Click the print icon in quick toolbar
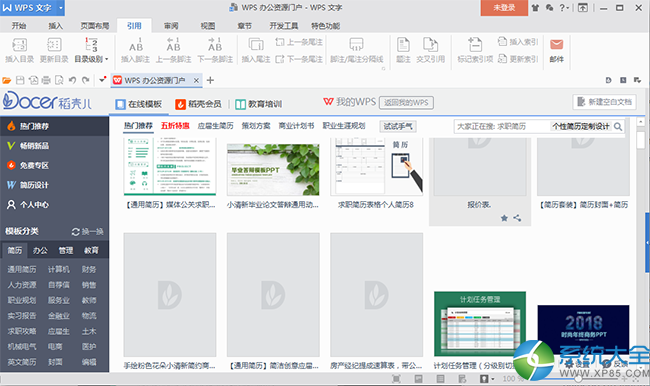 tap(46, 80)
